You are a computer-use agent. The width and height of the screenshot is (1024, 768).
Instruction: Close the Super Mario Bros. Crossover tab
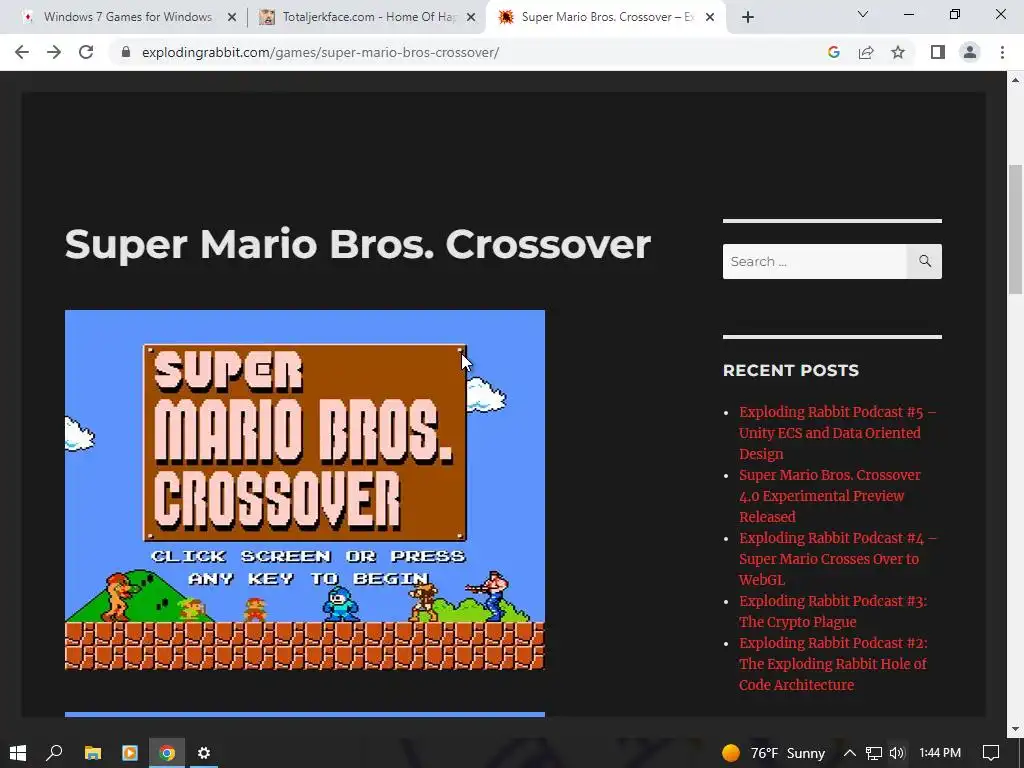(710, 17)
